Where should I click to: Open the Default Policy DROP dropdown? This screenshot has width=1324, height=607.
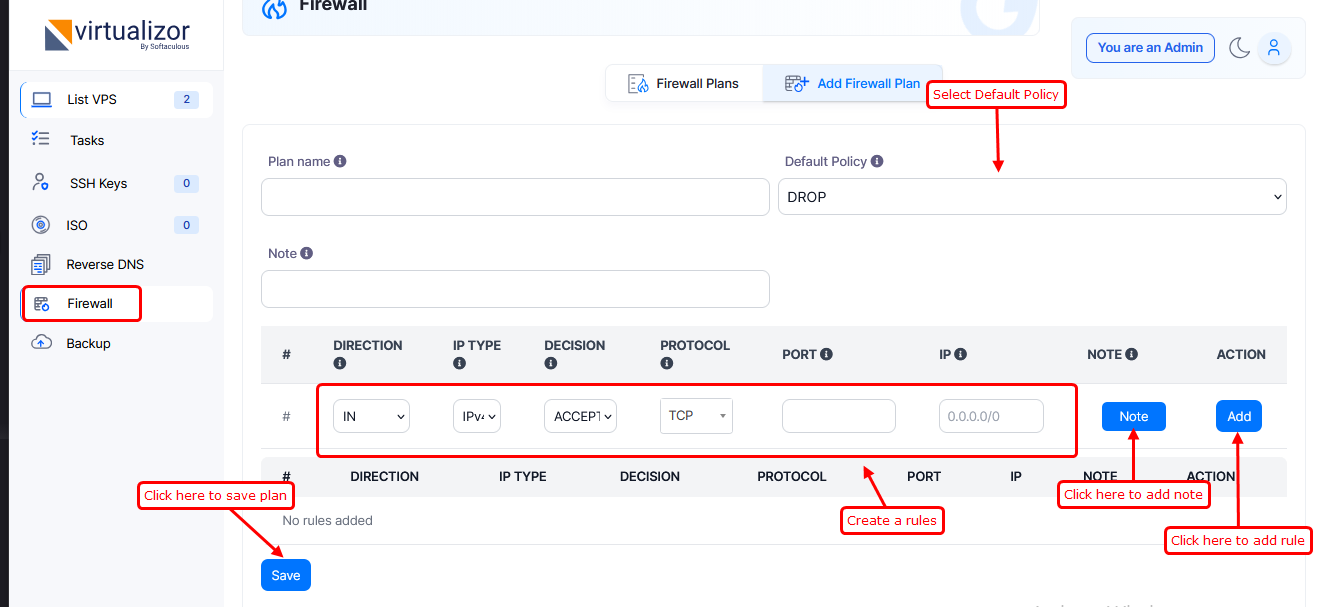[x=1032, y=197]
